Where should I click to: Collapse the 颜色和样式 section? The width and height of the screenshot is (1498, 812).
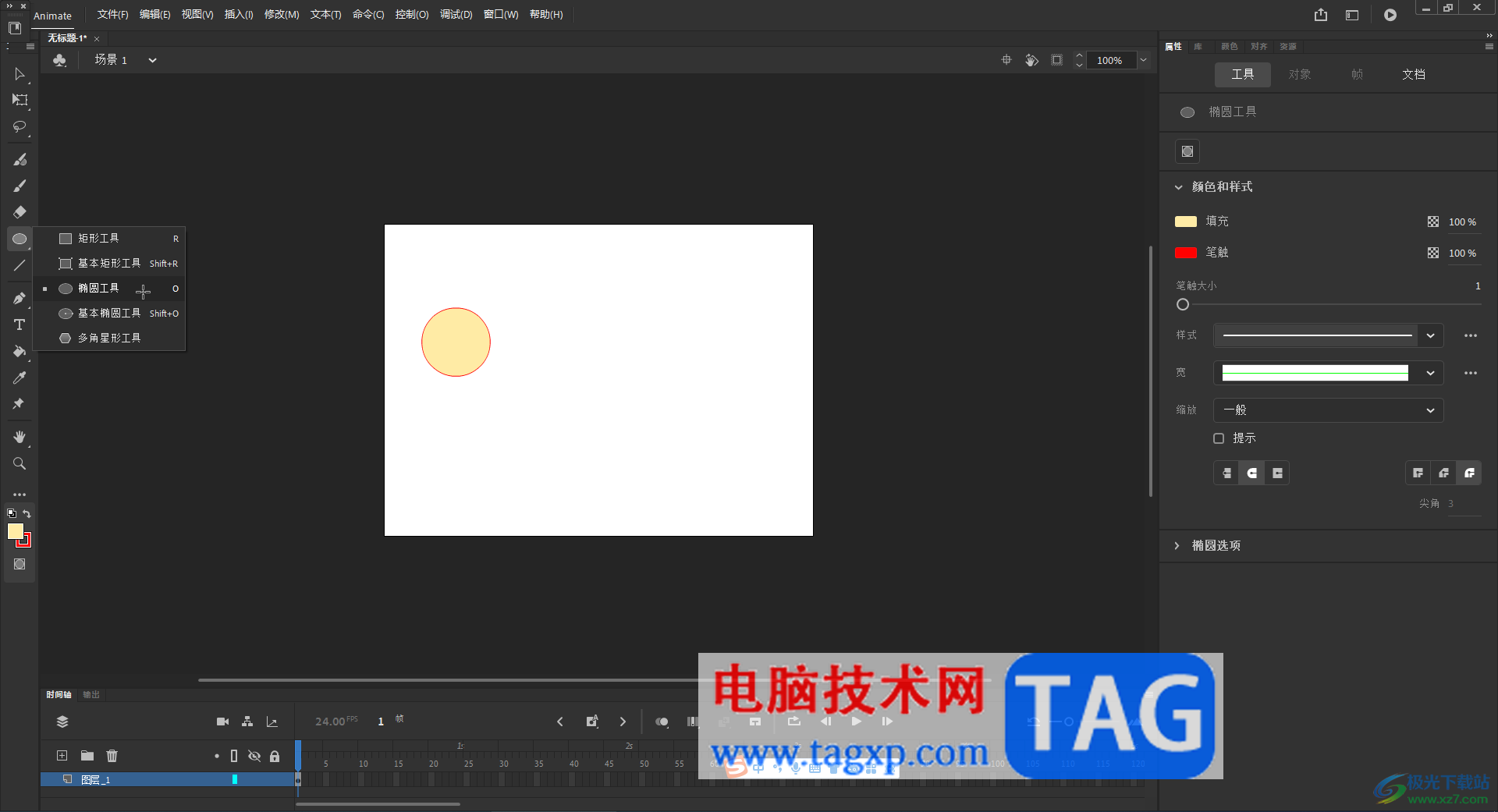pos(1178,187)
